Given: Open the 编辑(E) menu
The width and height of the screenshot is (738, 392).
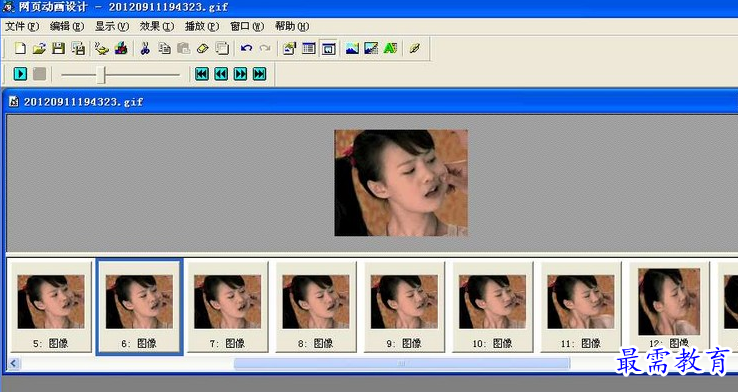Looking at the screenshot, I should click(67, 26).
